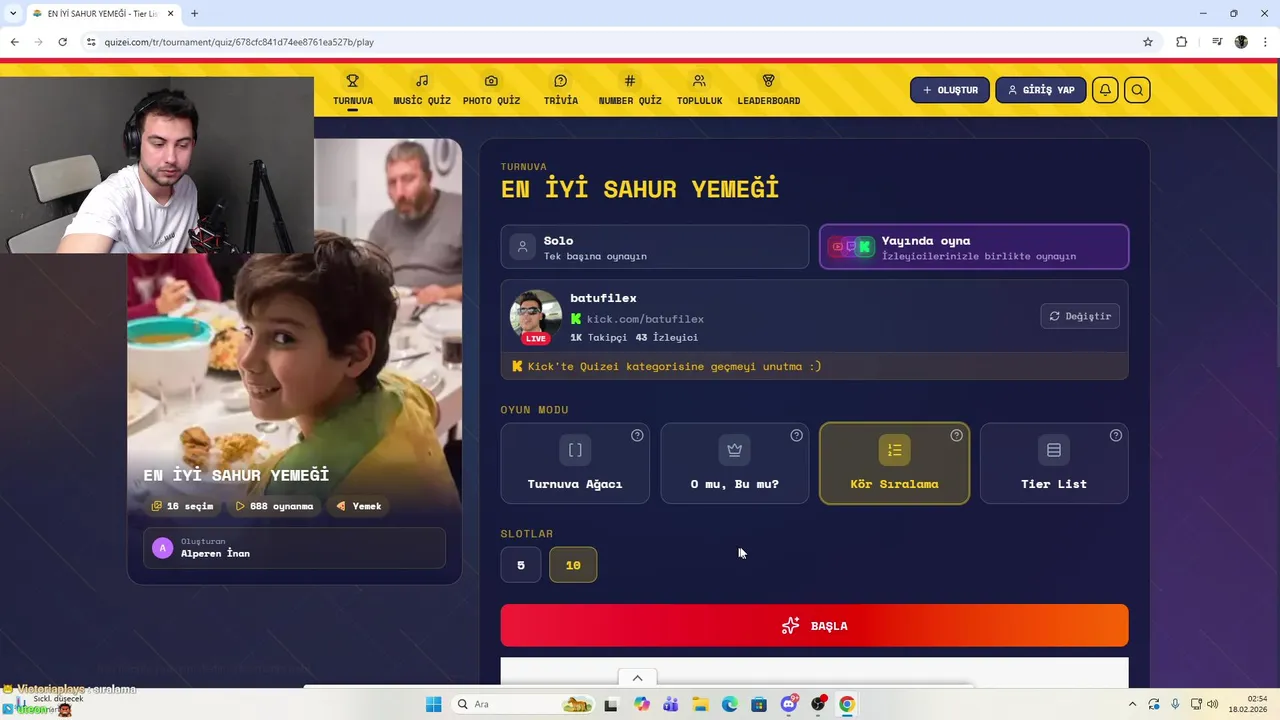The image size is (1280, 720).
Task: Start the quiz with Başla
Action: pyautogui.click(x=814, y=625)
